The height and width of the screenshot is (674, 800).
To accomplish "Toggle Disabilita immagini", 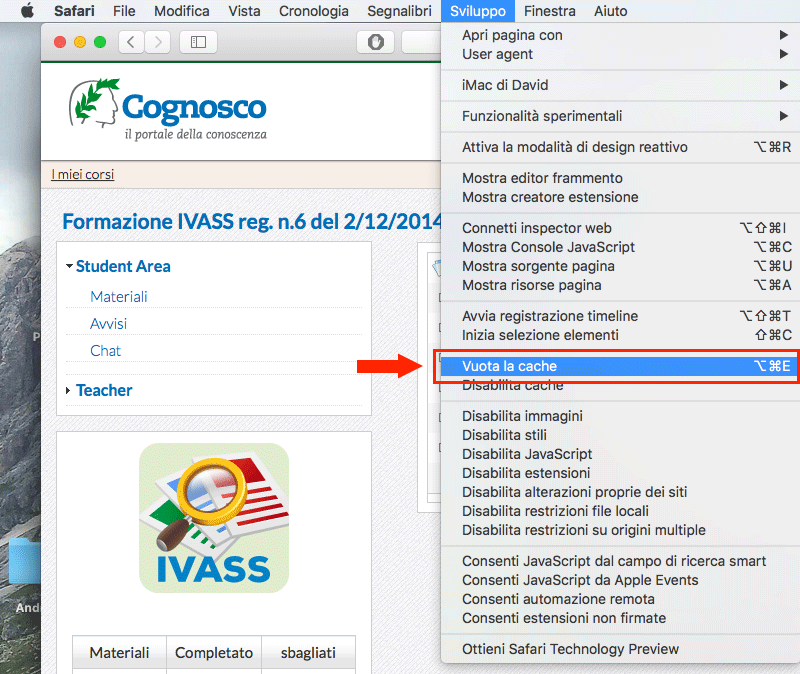I will click(x=620, y=416).
